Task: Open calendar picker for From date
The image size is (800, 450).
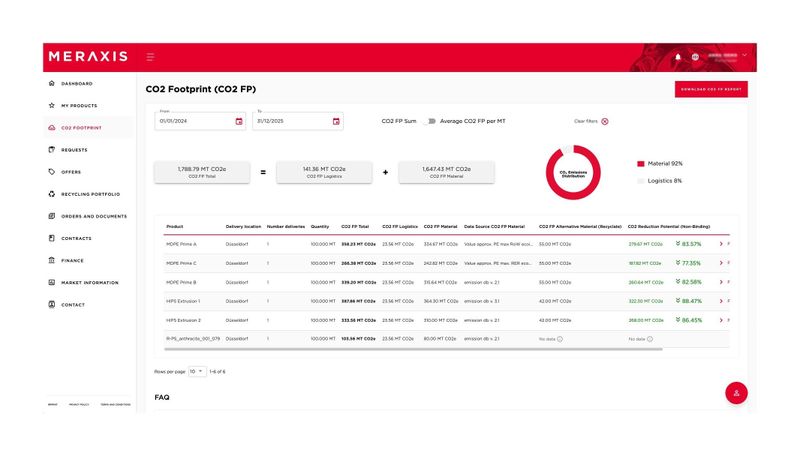Action: click(239, 121)
